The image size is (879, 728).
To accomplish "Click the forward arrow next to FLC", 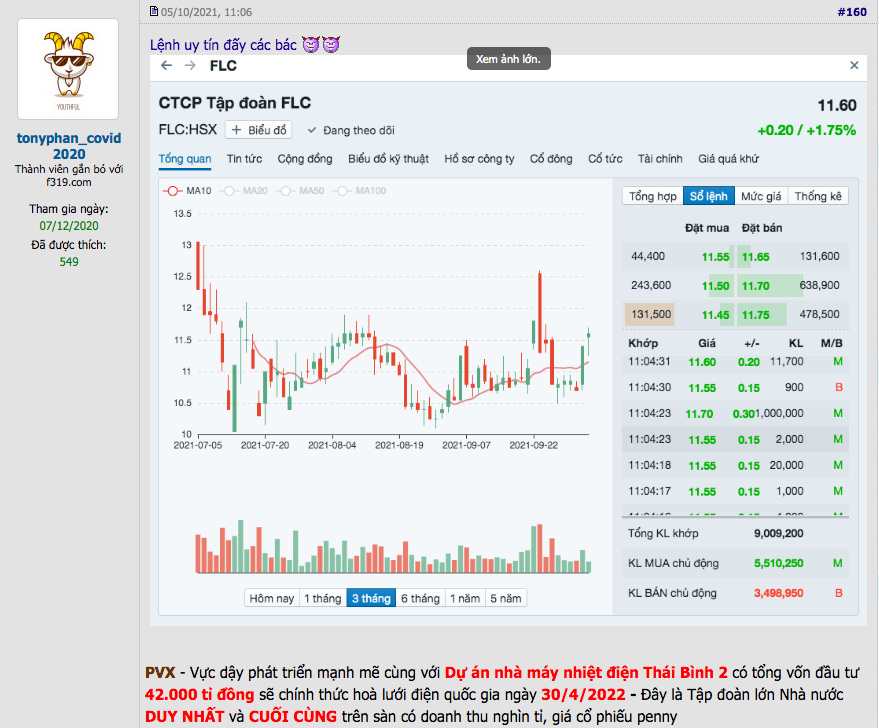I will (x=190, y=66).
